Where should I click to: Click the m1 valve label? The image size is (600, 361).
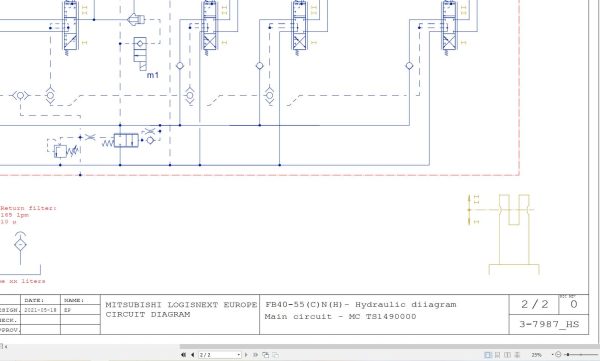pyautogui.click(x=153, y=75)
